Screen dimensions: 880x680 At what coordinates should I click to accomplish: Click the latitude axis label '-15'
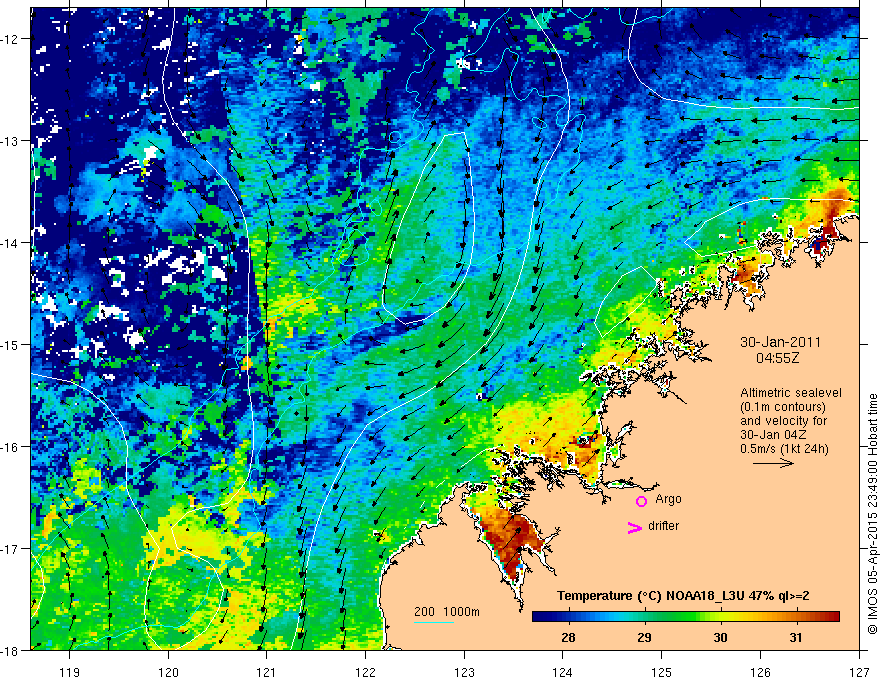[11, 345]
